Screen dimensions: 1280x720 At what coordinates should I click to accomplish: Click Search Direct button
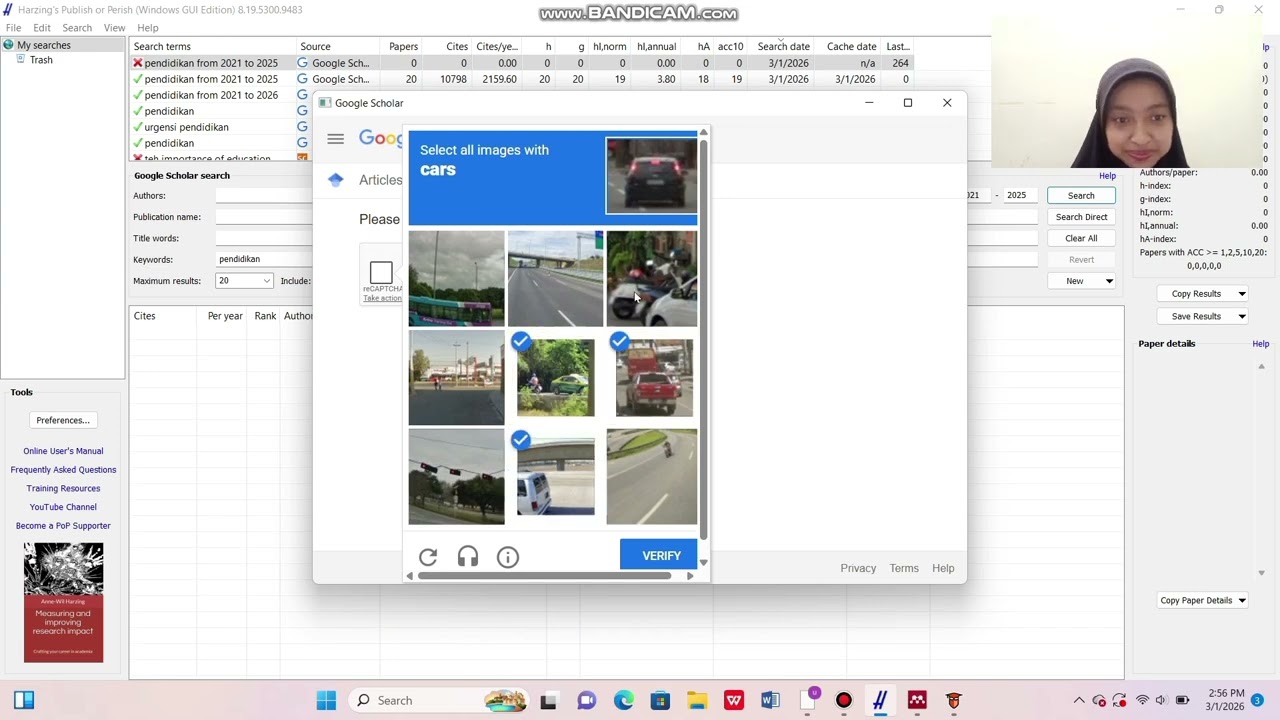1081,217
